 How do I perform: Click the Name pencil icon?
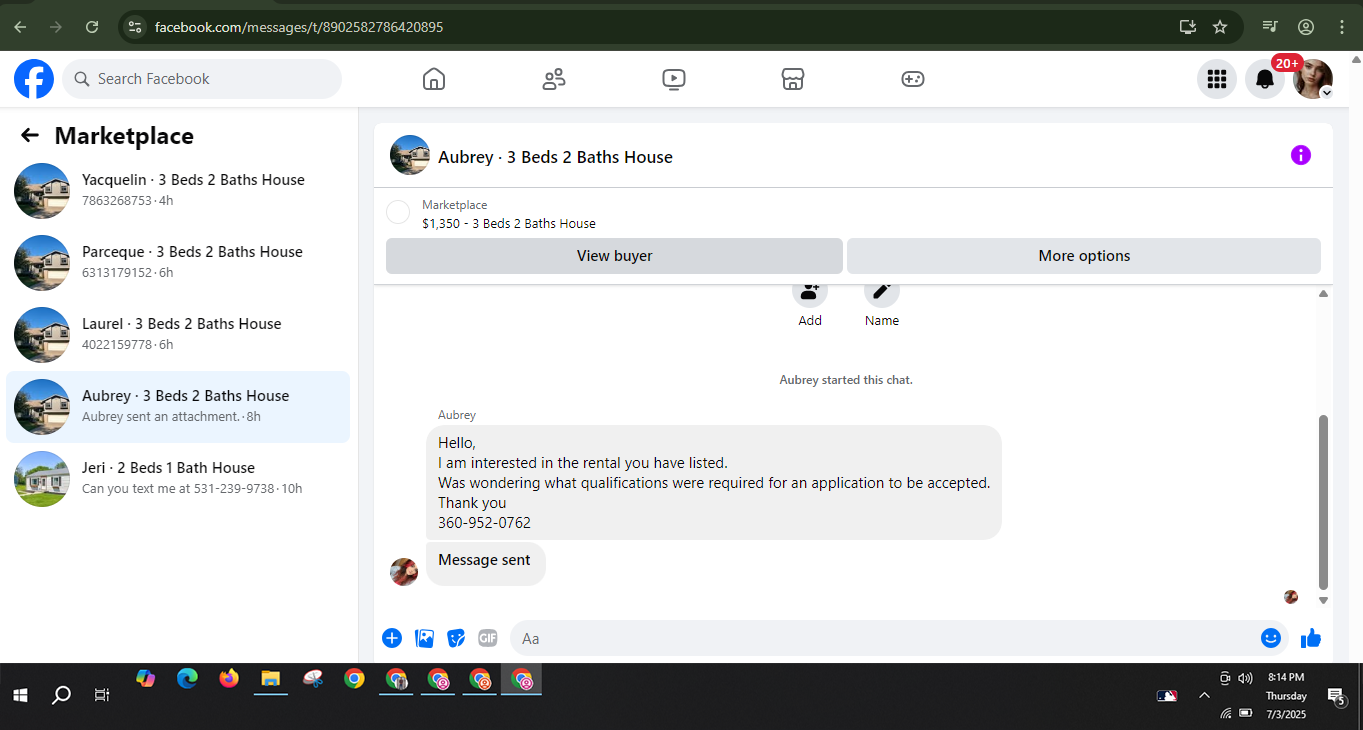882,291
